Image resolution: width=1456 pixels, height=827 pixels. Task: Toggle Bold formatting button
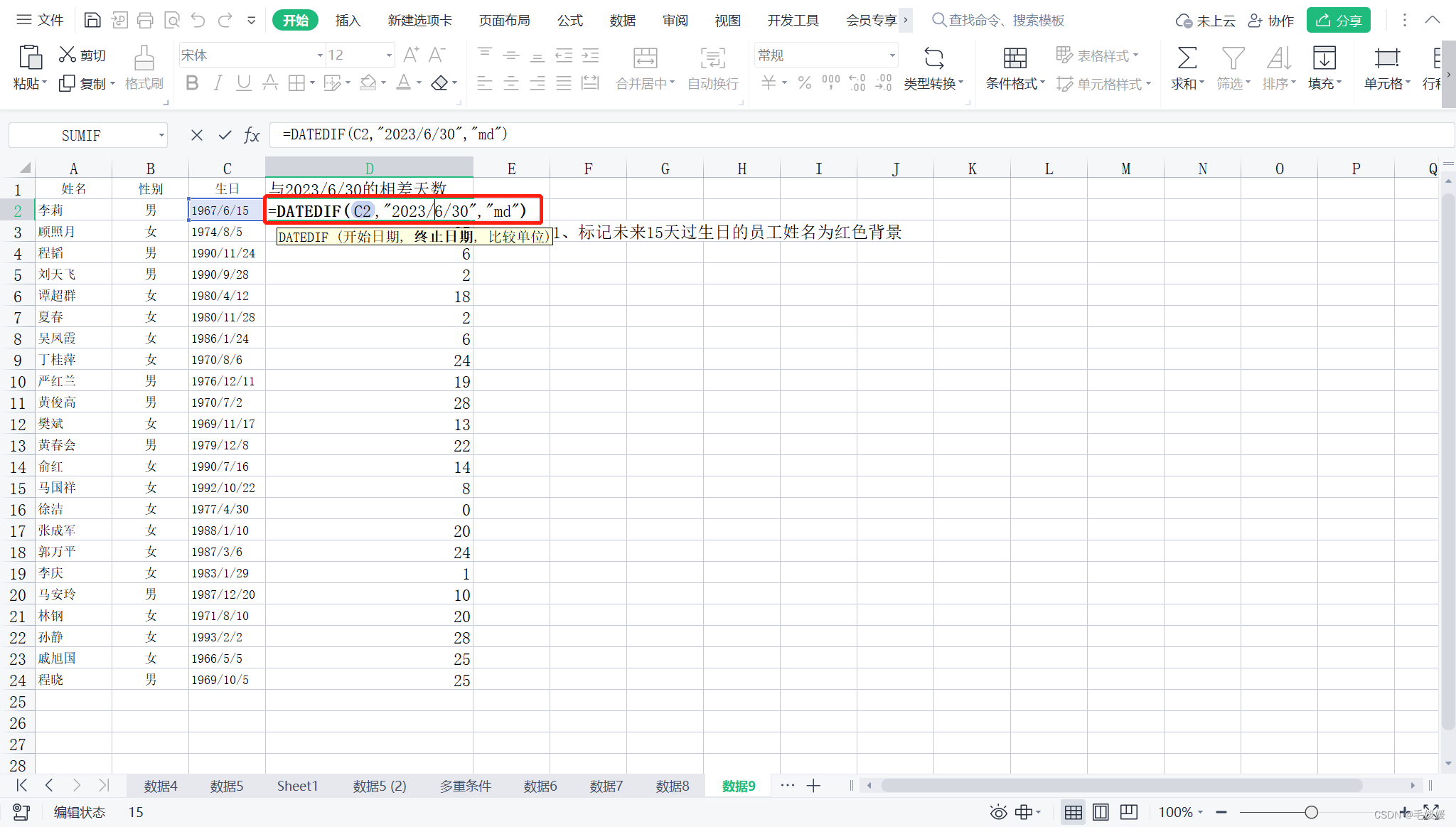click(x=192, y=83)
